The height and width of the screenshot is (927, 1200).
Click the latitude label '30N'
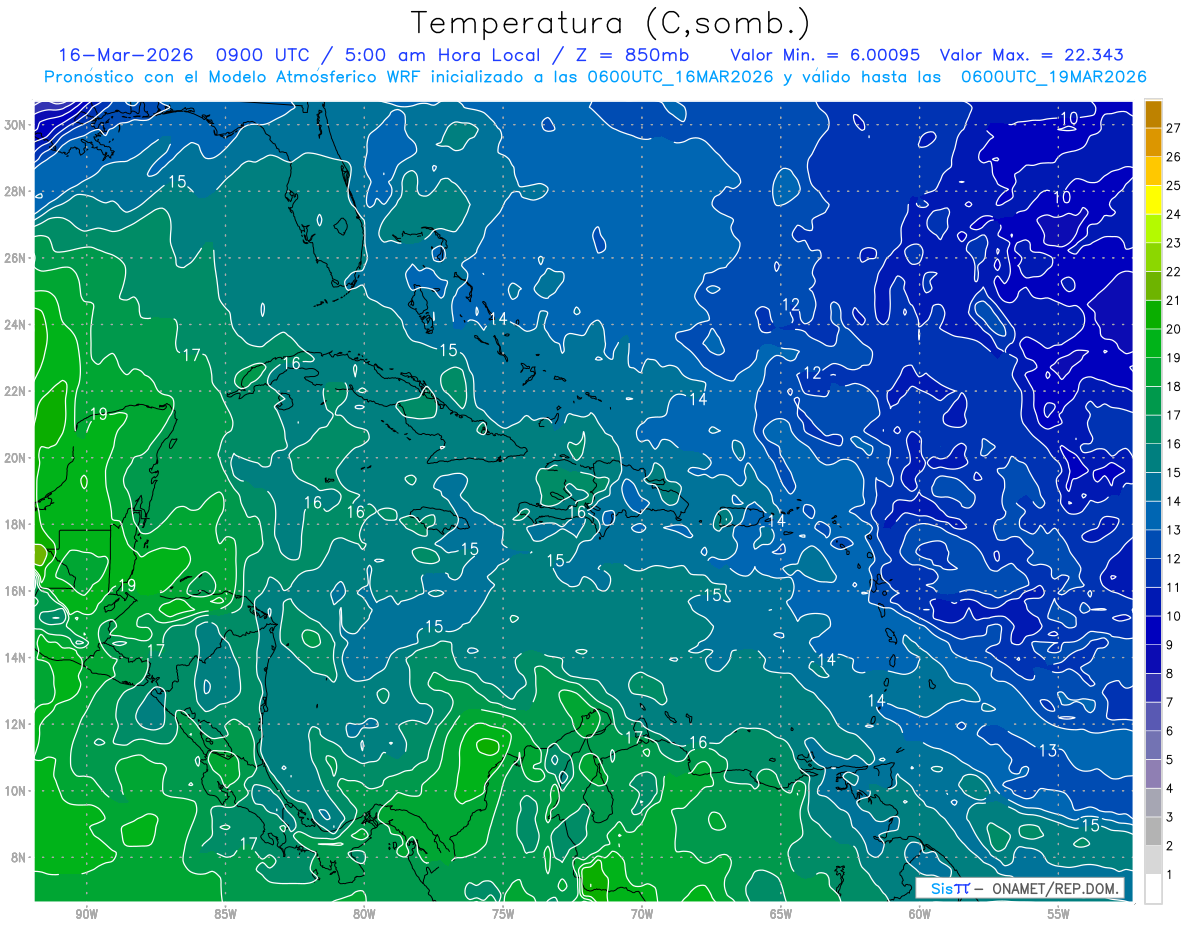pyautogui.click(x=14, y=125)
